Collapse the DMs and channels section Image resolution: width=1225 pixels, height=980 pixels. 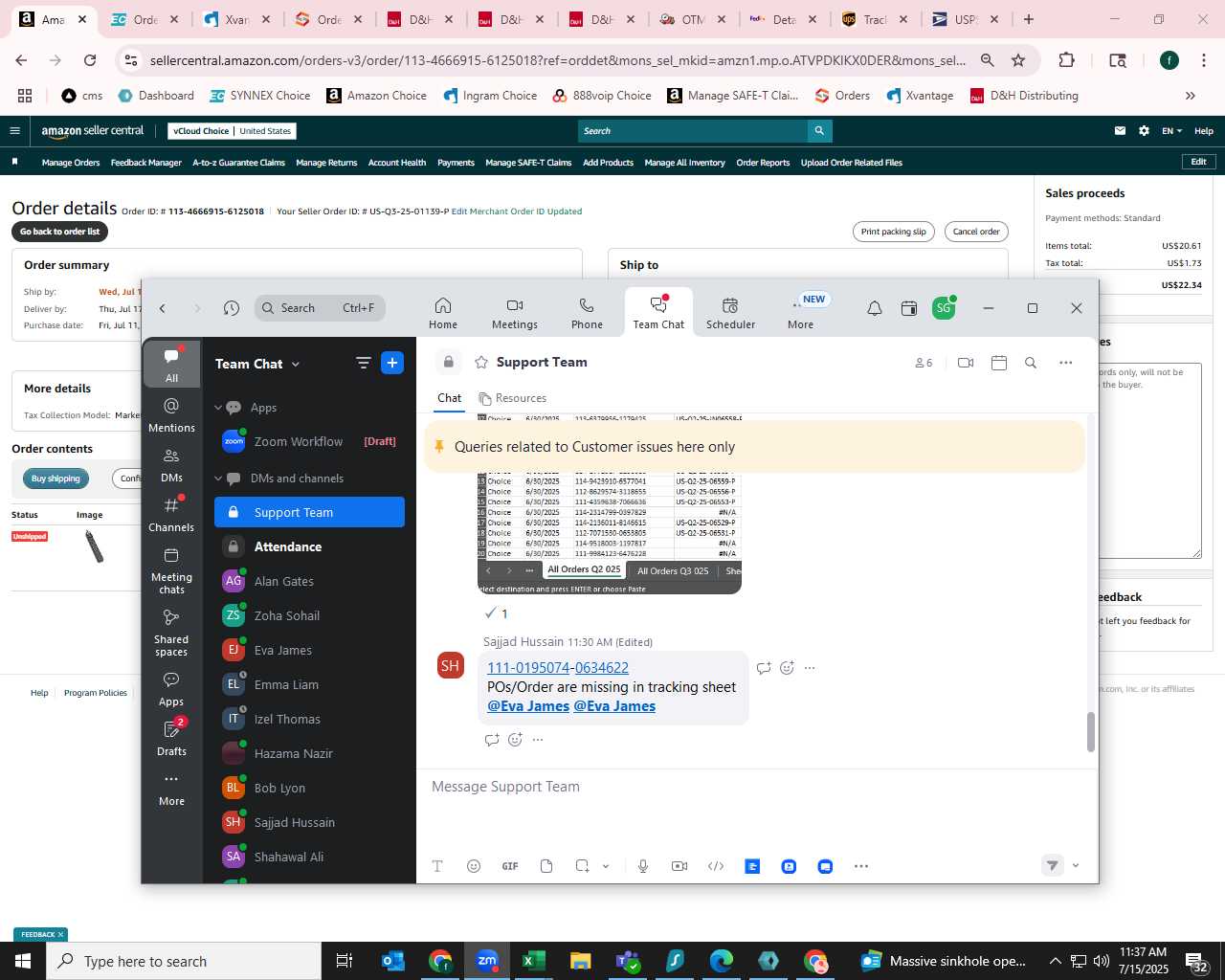tap(218, 479)
